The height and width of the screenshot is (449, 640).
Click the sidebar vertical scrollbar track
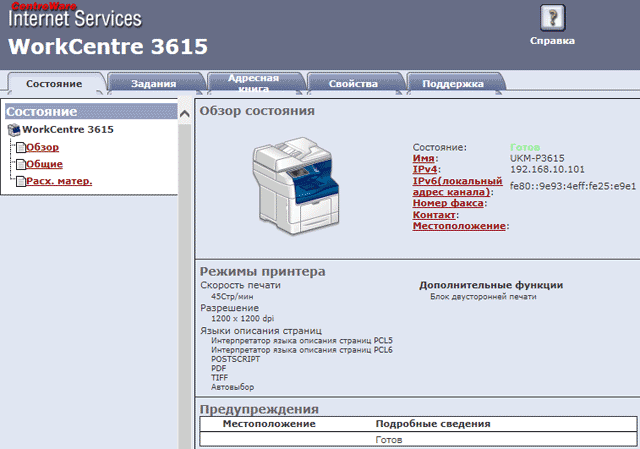pos(185,286)
